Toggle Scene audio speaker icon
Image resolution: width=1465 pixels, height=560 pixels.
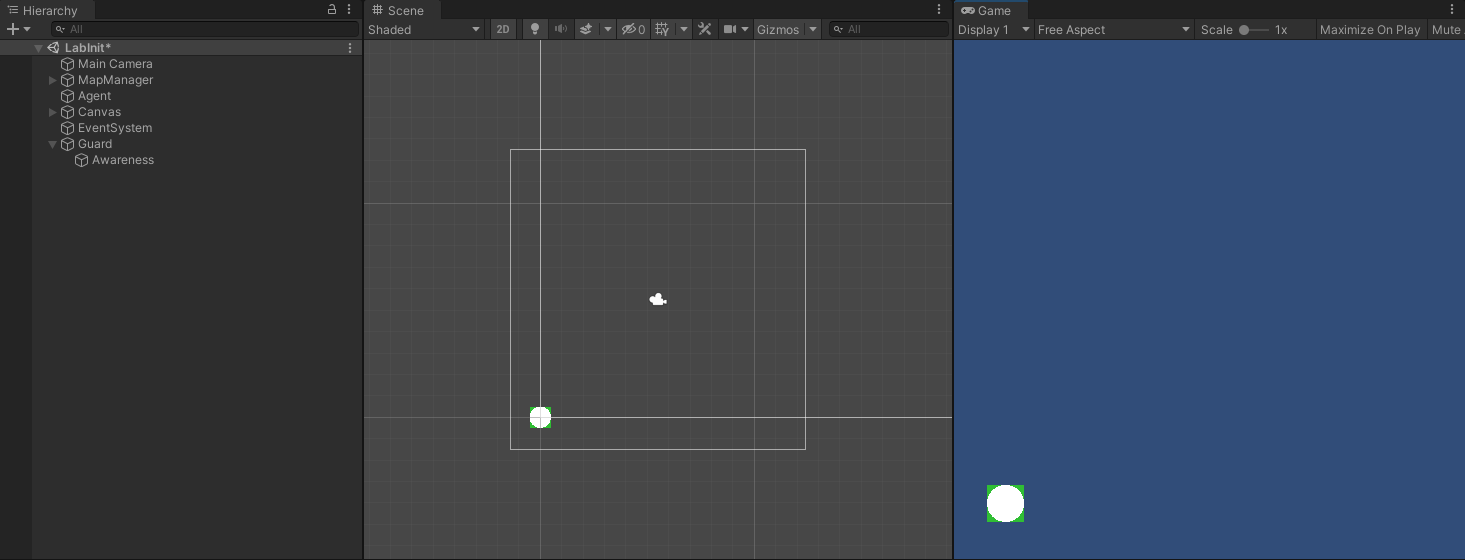[x=561, y=29]
